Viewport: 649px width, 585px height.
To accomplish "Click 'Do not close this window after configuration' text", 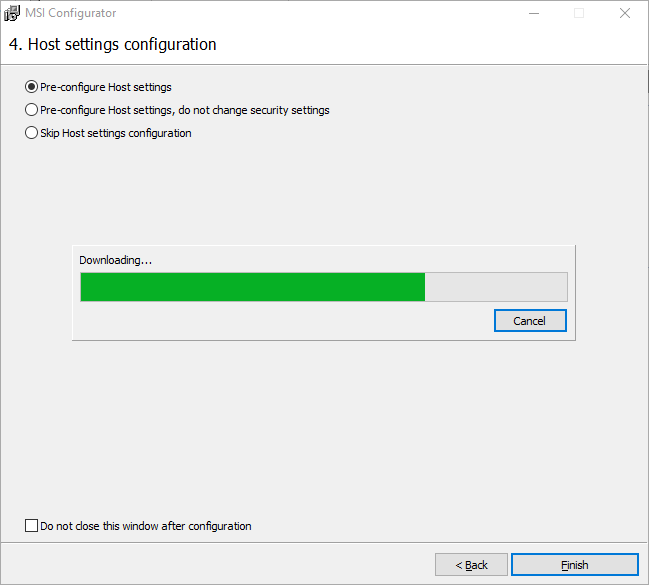I will [x=146, y=526].
